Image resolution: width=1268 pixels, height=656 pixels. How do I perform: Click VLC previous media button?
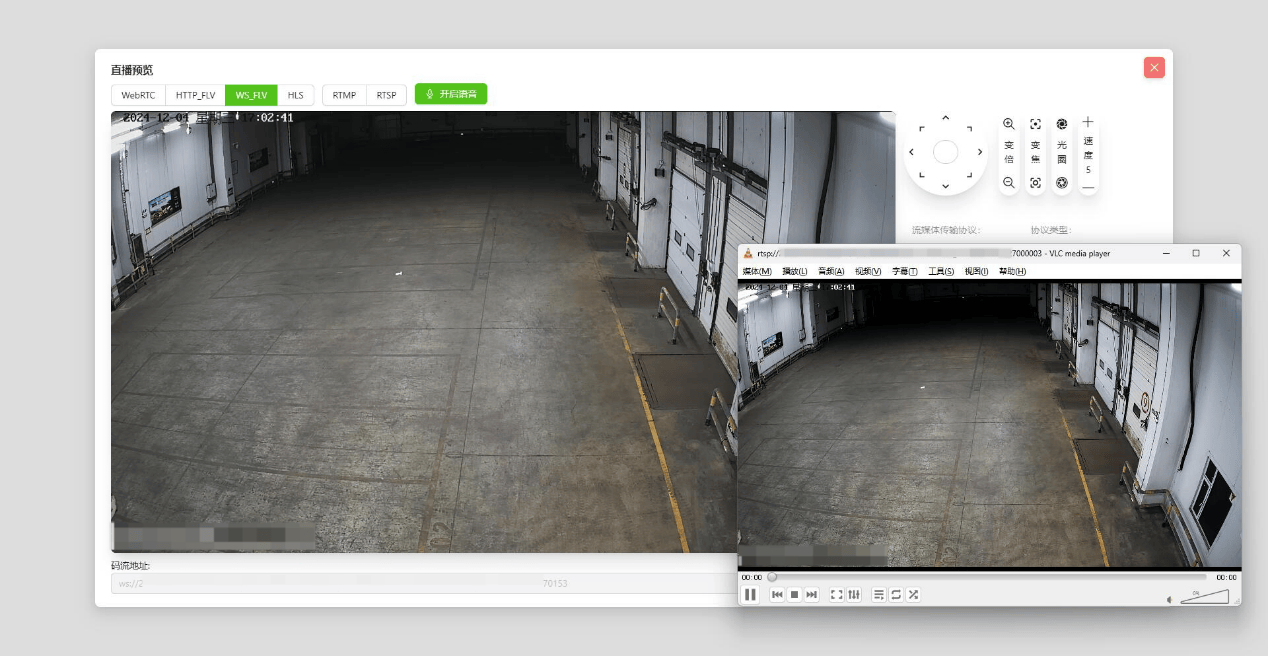(x=777, y=594)
